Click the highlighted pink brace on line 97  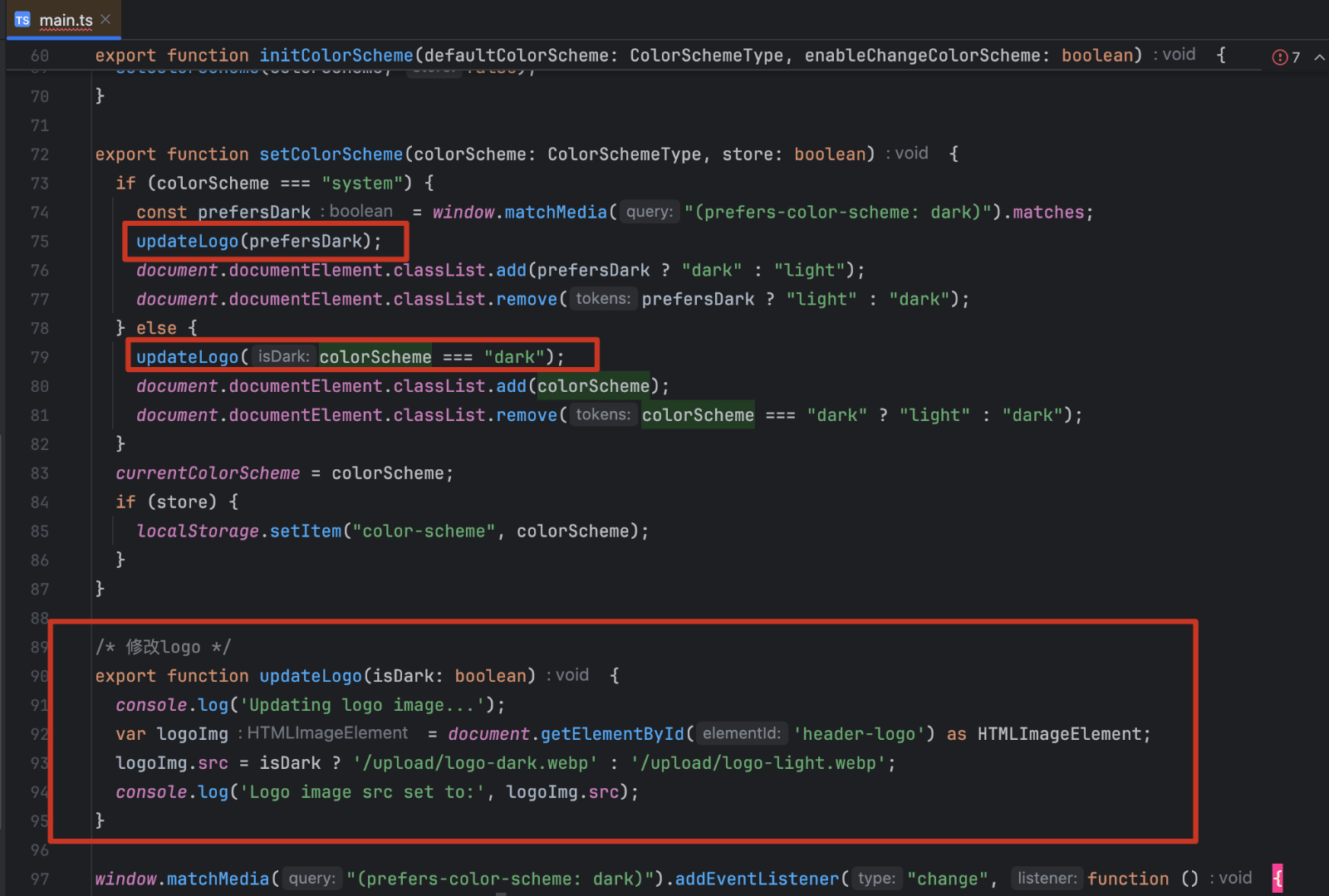[1278, 878]
